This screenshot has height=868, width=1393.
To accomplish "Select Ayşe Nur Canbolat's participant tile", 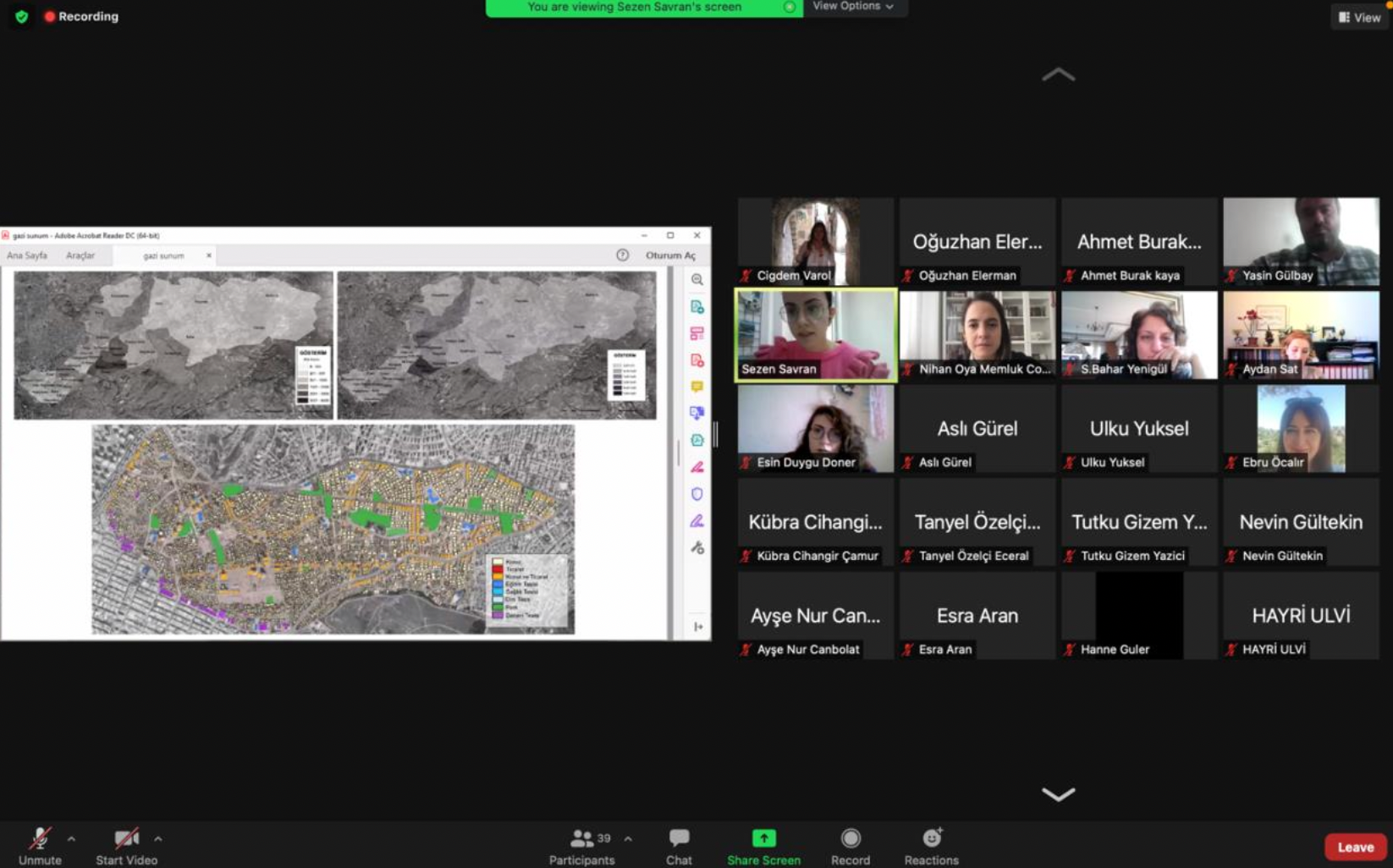I will tap(816, 616).
